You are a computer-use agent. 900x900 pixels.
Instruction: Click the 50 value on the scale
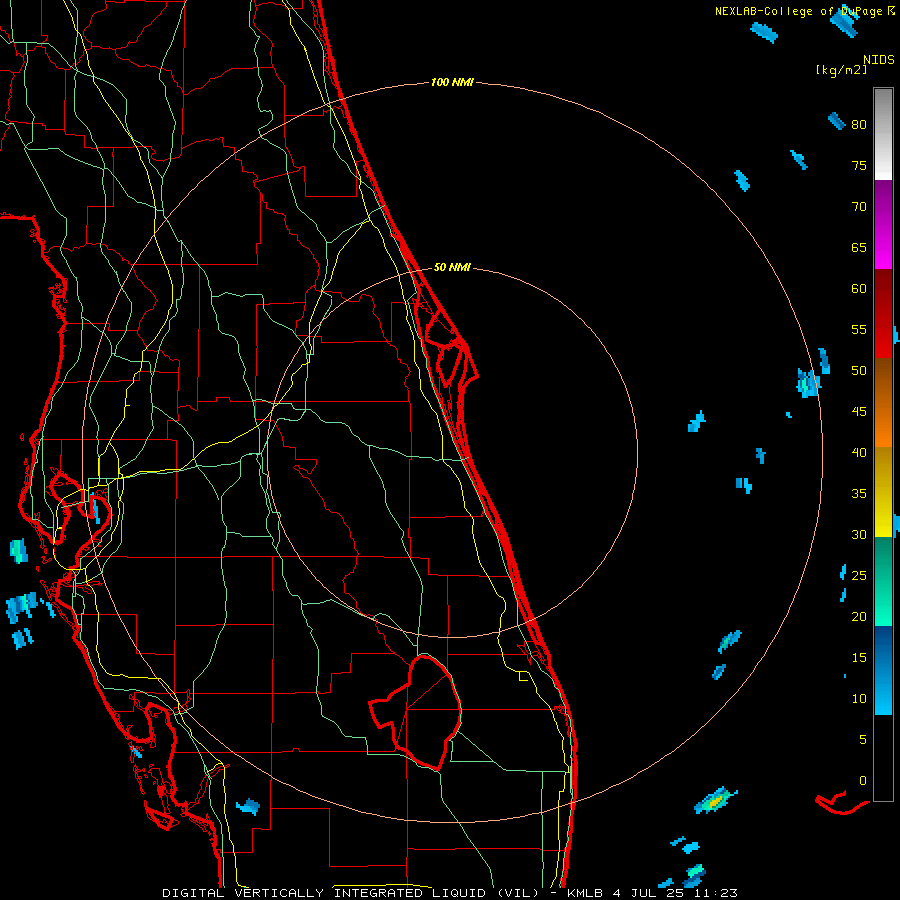[859, 371]
